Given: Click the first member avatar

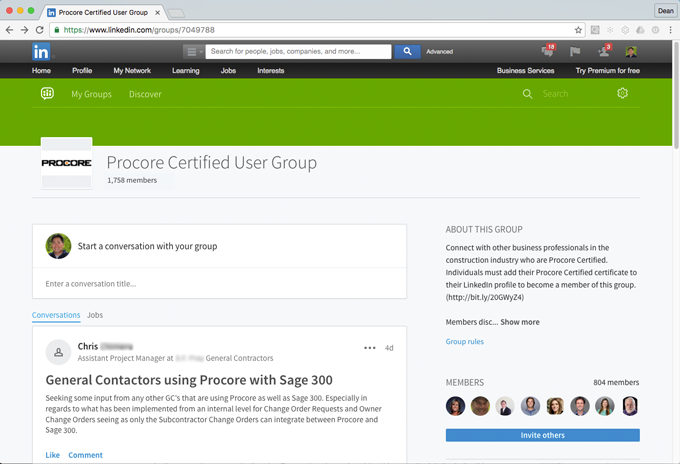Looking at the screenshot, I should [455, 406].
